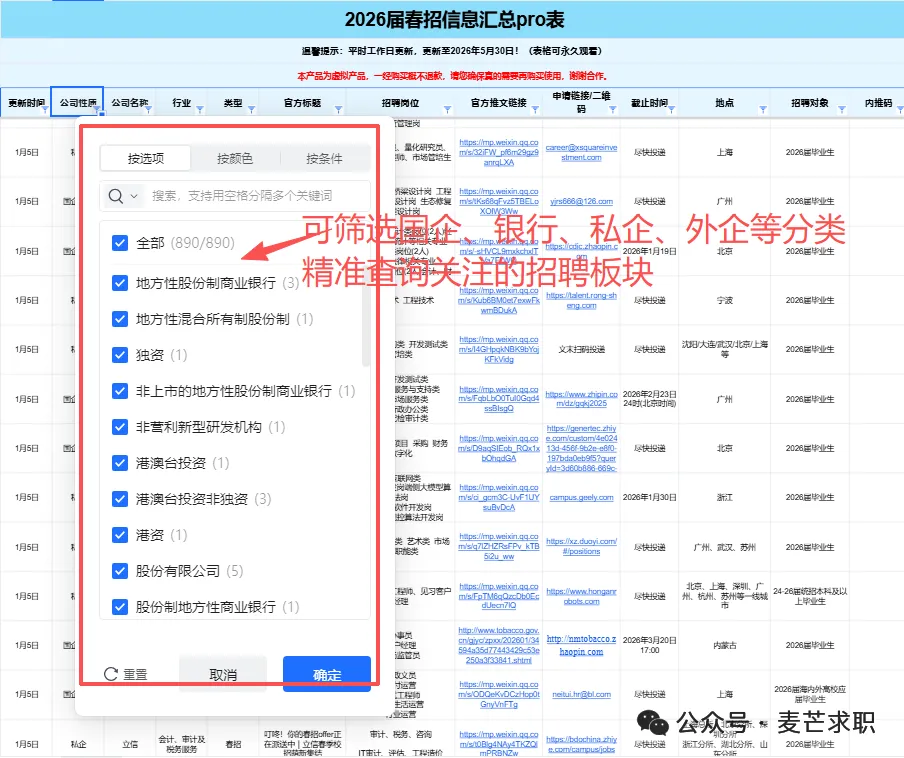This screenshot has width=904, height=758.
Task: Click the 2026年3月20日 17:00 deadline cell
Action: [649, 645]
